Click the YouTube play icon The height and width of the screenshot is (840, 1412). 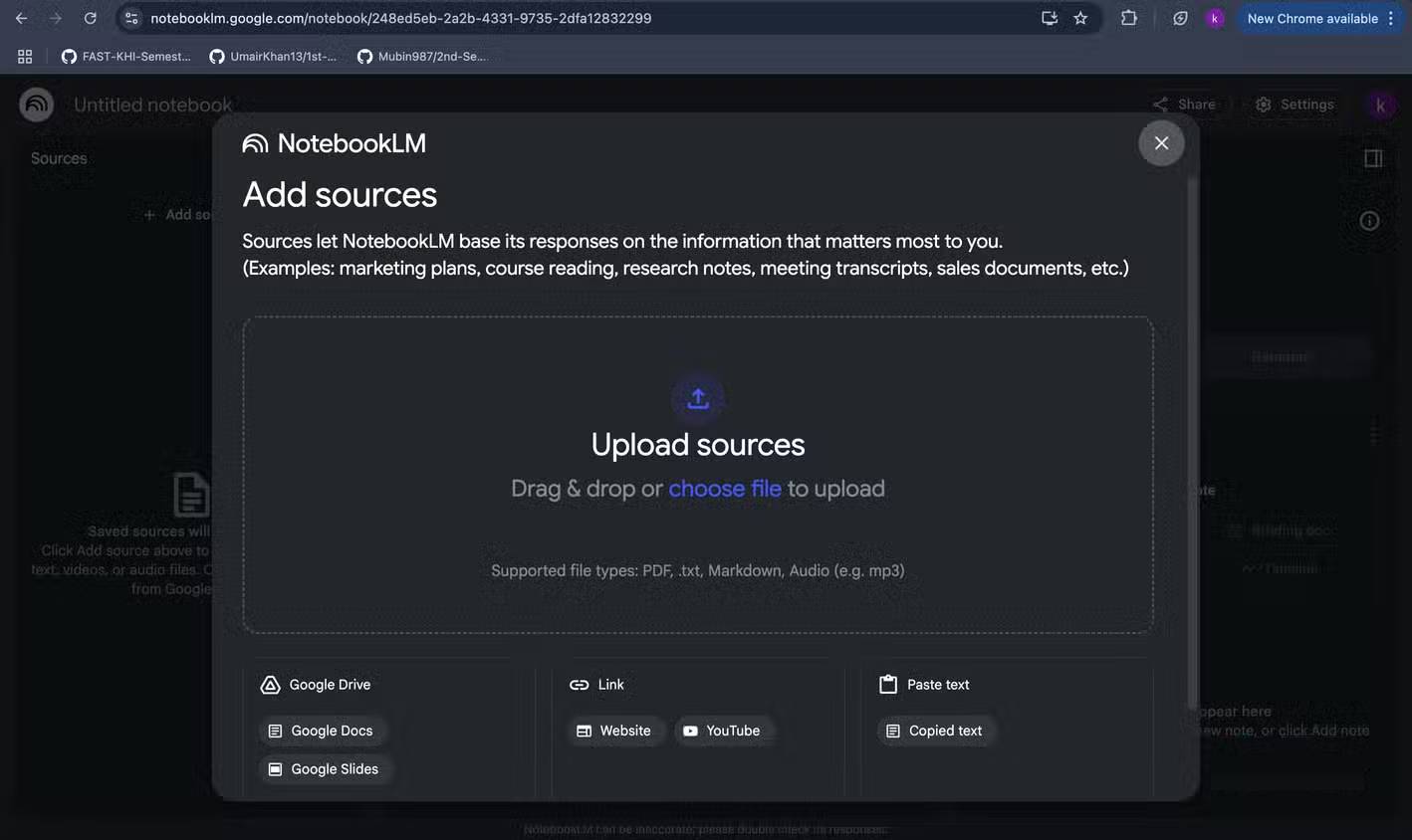pyautogui.click(x=690, y=731)
